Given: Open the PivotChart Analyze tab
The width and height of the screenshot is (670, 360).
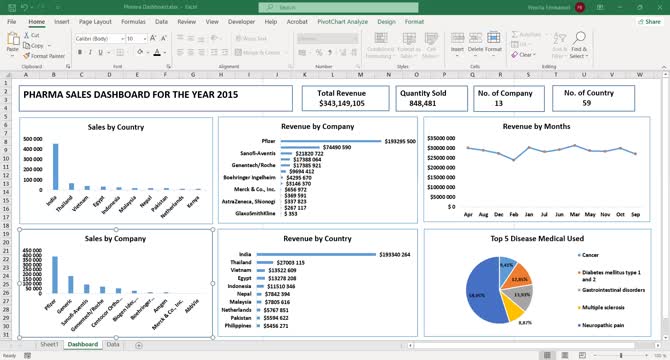Looking at the screenshot, I should [342, 21].
